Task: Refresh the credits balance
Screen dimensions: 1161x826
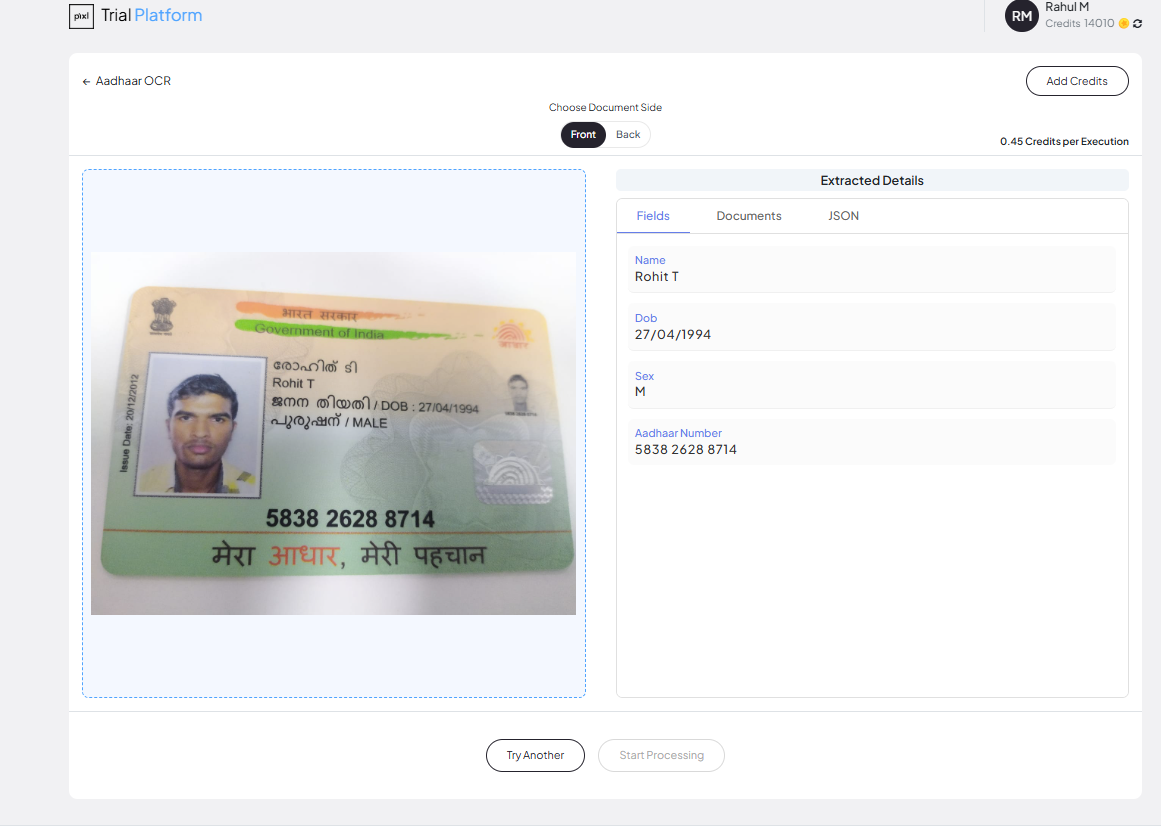Action: (x=1135, y=23)
